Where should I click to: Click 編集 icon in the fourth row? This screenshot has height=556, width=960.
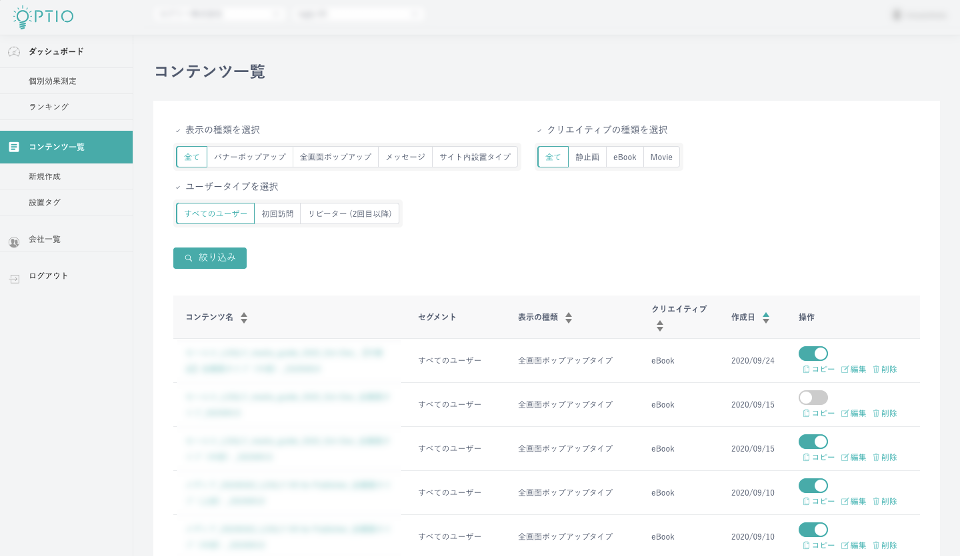click(845, 501)
